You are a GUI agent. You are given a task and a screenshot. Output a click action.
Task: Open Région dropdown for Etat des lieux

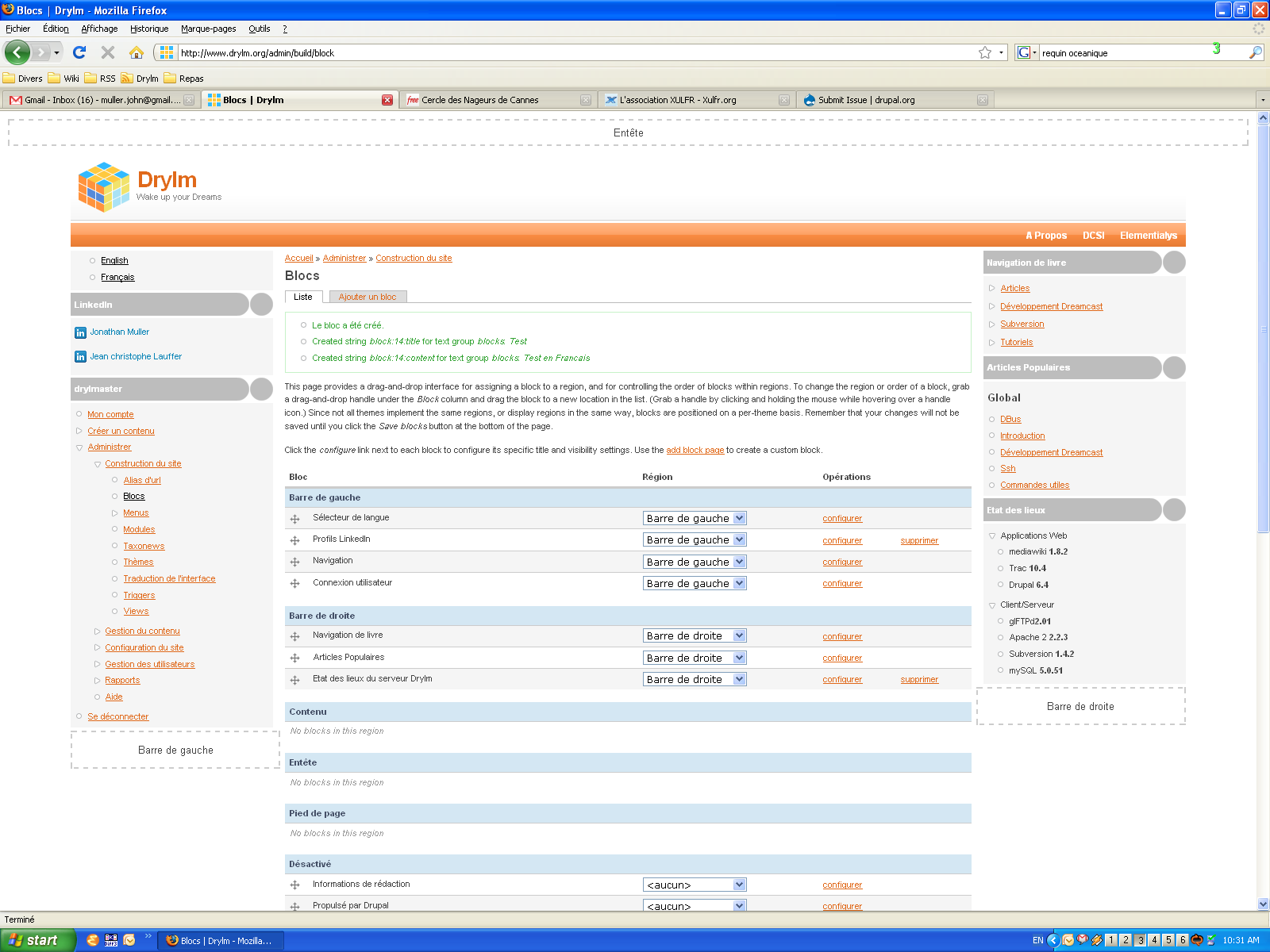pos(695,679)
